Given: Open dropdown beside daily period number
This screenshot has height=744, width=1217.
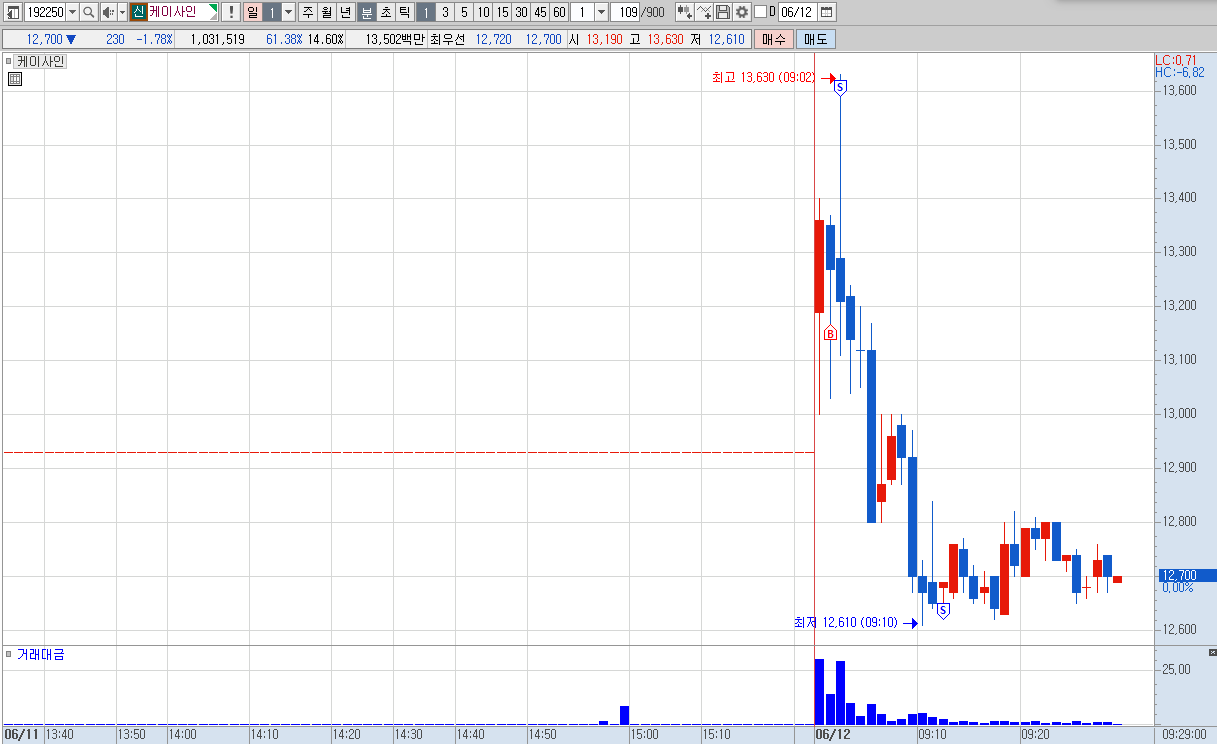Looking at the screenshot, I should pos(289,12).
